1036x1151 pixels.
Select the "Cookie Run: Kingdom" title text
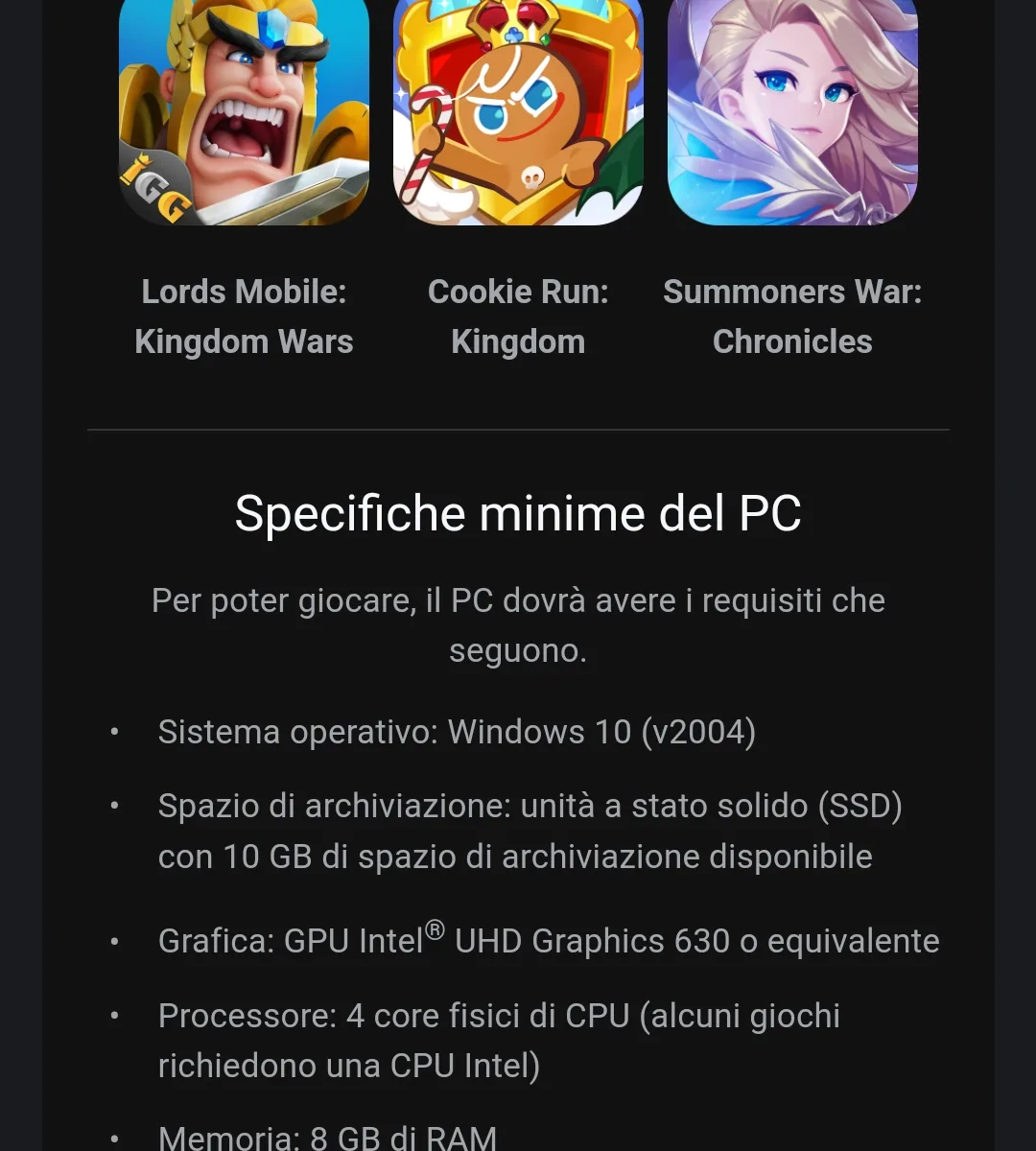pyautogui.click(x=518, y=317)
